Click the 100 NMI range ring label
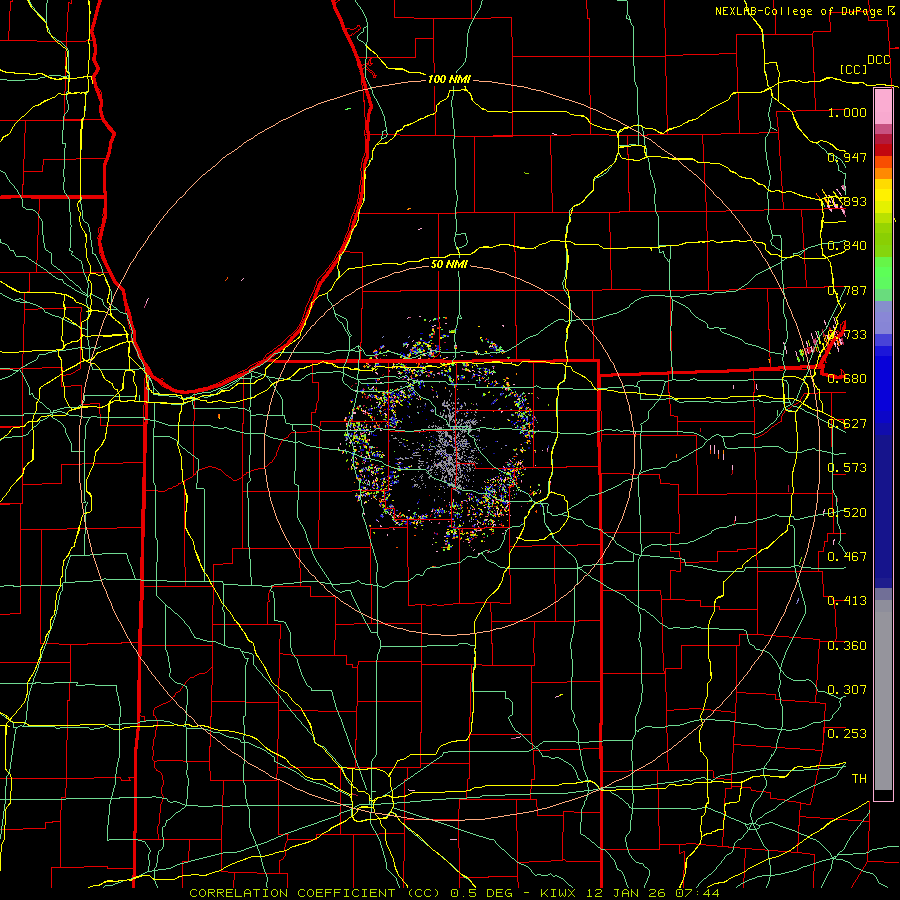900x900 pixels. click(x=449, y=79)
